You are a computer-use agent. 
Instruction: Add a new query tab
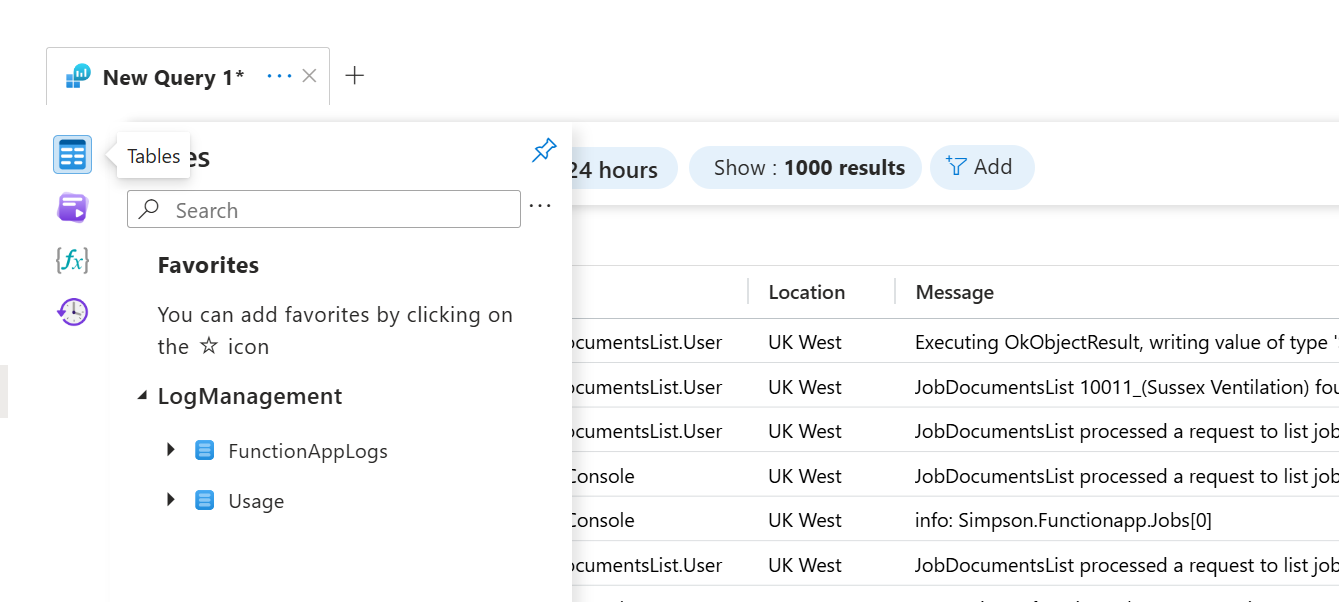pyautogui.click(x=354, y=76)
